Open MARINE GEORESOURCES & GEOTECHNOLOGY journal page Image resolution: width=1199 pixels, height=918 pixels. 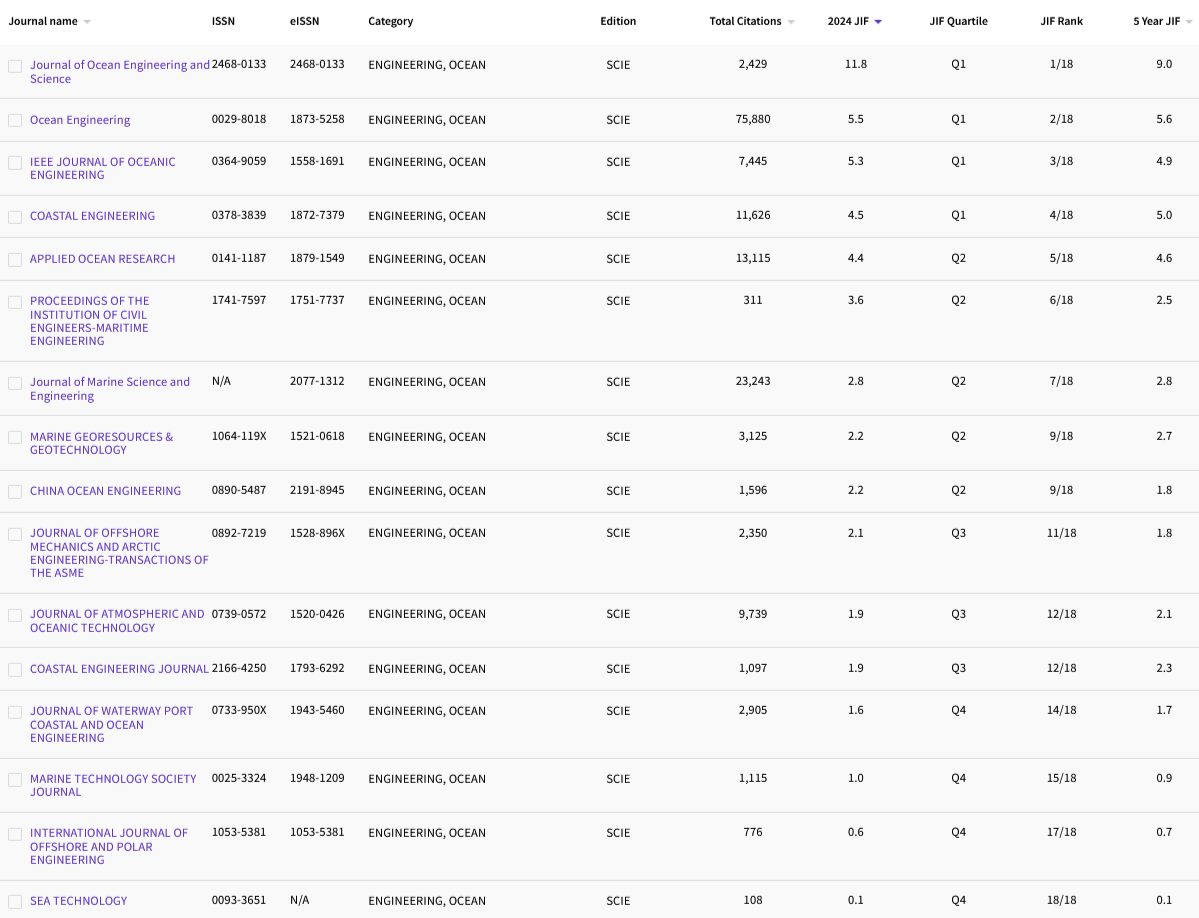(101, 437)
